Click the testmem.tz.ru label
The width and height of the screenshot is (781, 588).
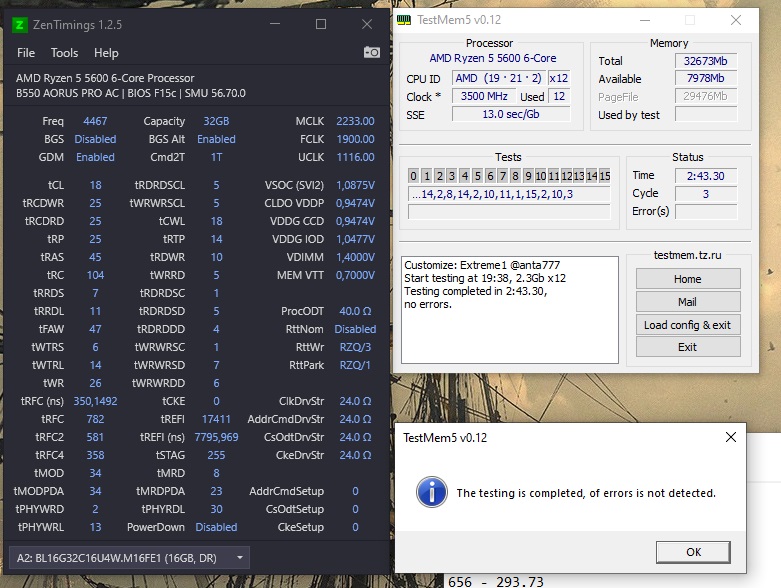click(687, 255)
